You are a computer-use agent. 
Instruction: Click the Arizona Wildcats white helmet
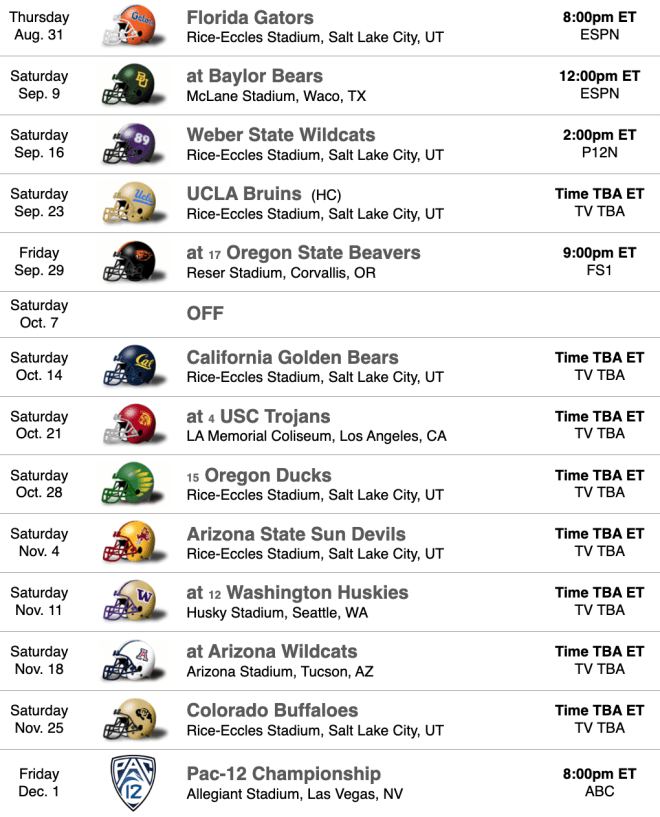click(x=133, y=660)
